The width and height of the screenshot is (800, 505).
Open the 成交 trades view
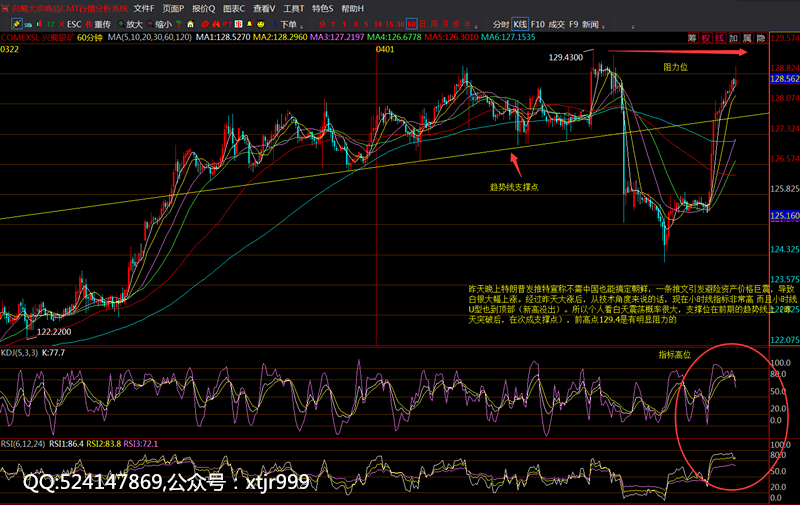[557, 24]
